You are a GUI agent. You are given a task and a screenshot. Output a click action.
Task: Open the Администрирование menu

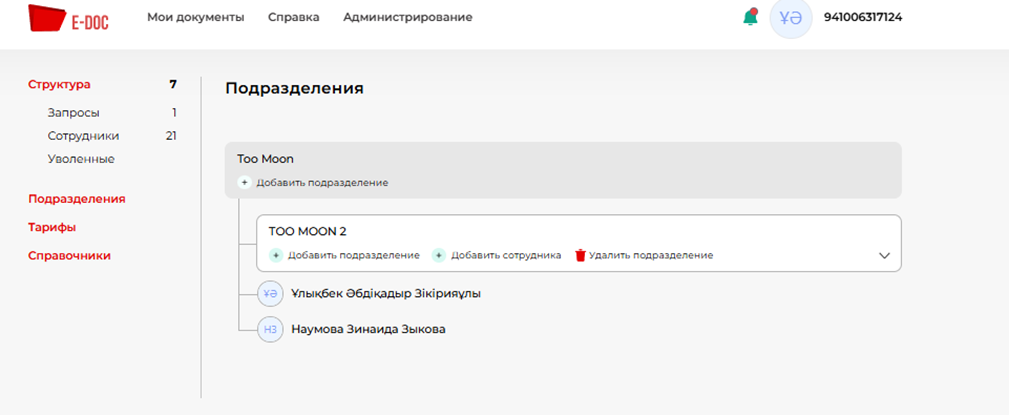407,17
